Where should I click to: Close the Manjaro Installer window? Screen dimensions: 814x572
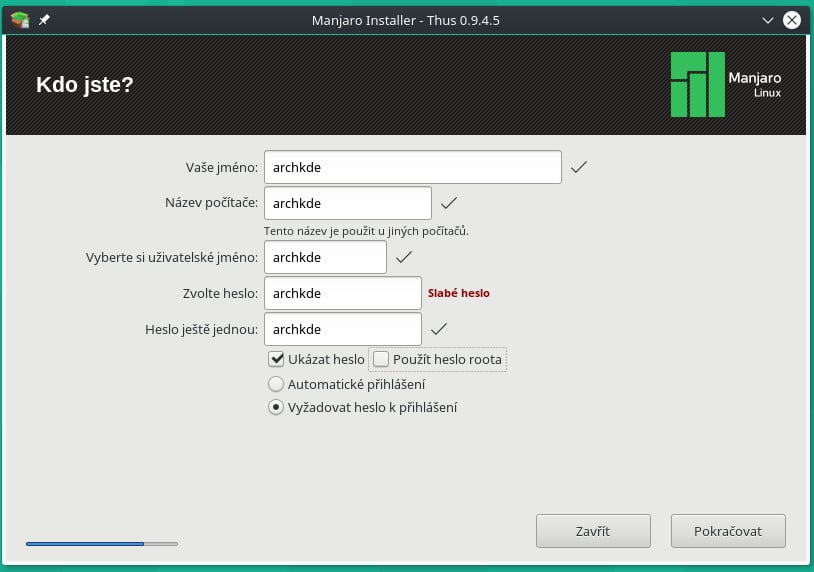click(x=792, y=20)
